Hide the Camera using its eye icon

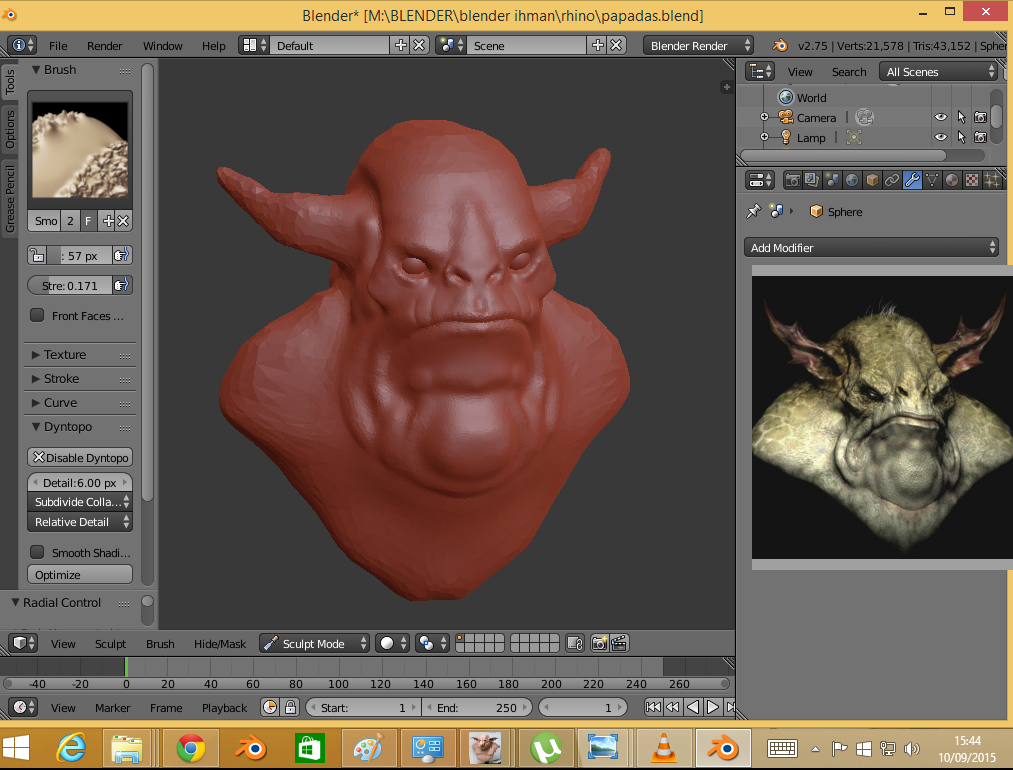point(940,118)
